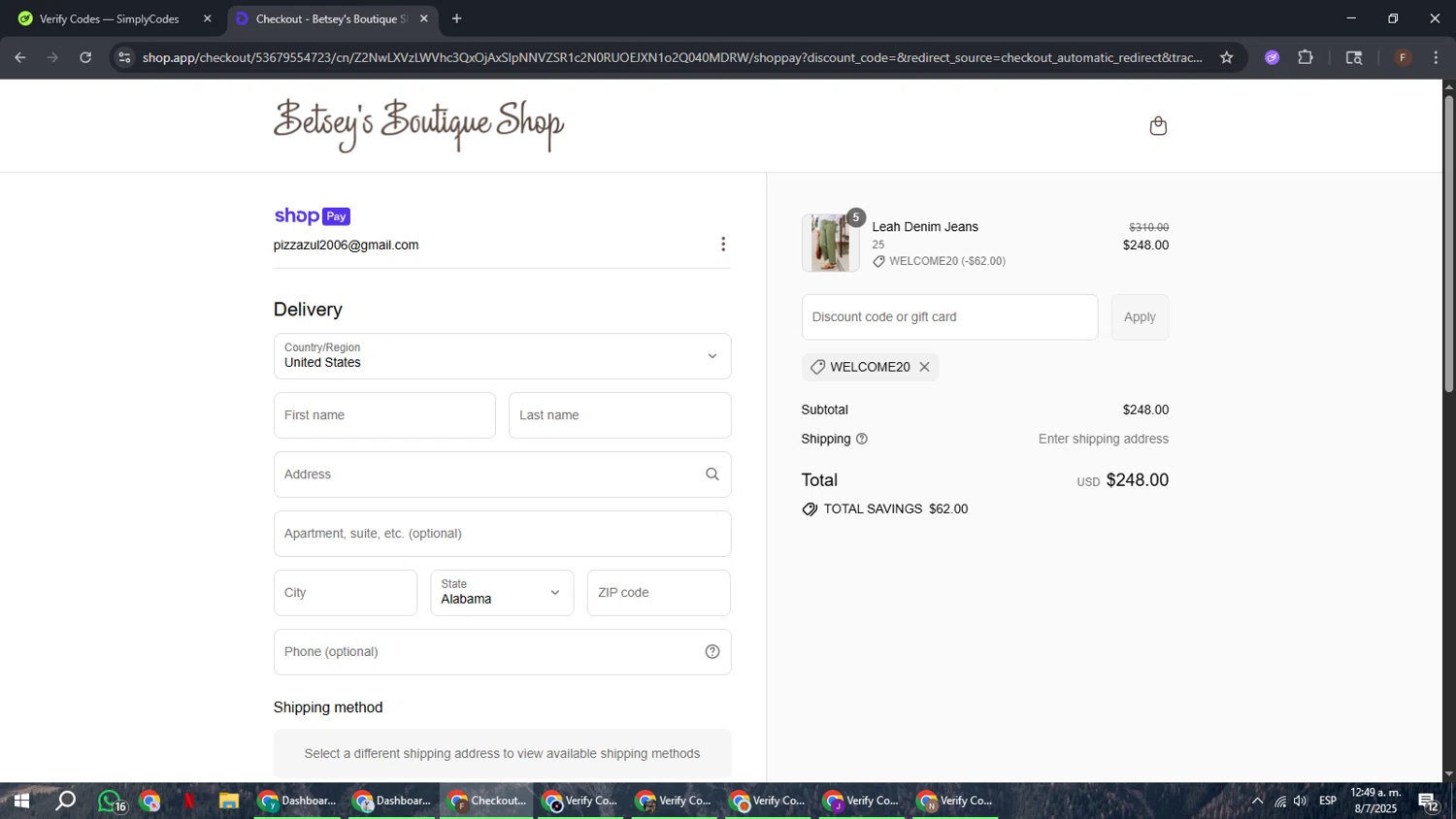The image size is (1456, 819).
Task: Click the Leah Denim Jeans product thumbnail
Action: click(x=830, y=243)
